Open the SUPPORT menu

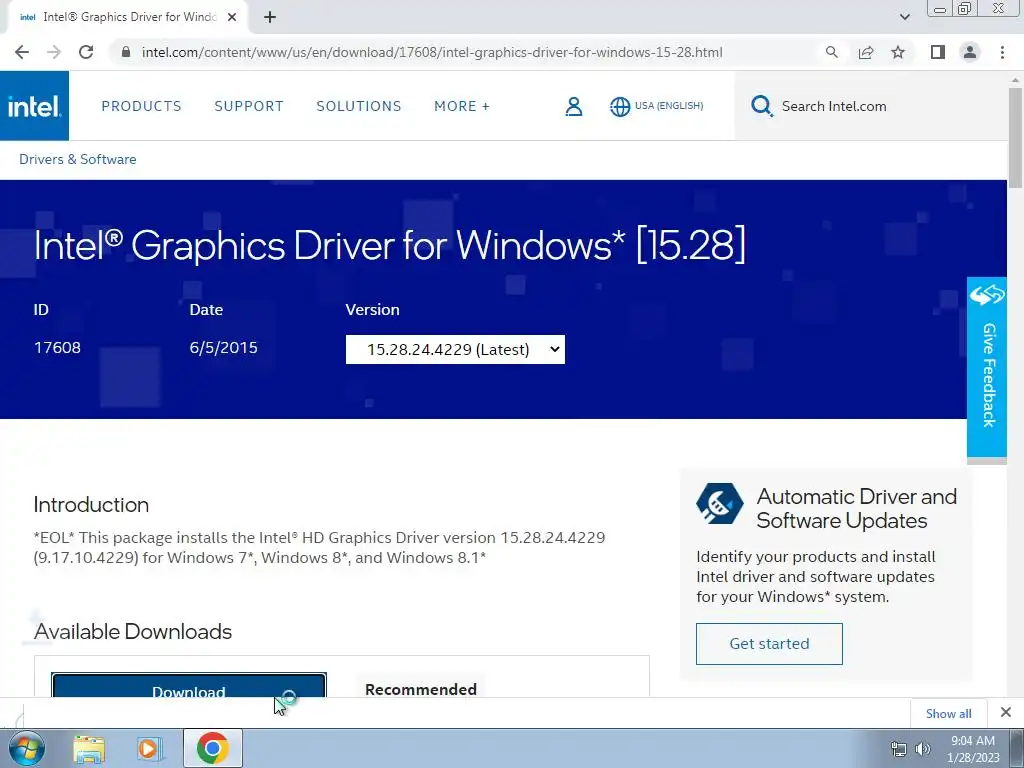tap(249, 106)
